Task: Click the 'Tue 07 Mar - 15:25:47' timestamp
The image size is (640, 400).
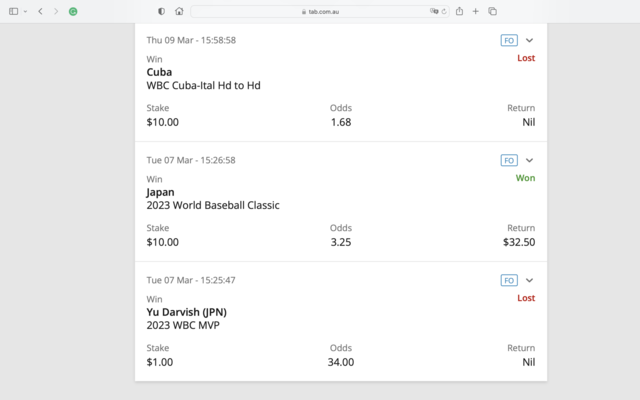Action: (x=191, y=280)
